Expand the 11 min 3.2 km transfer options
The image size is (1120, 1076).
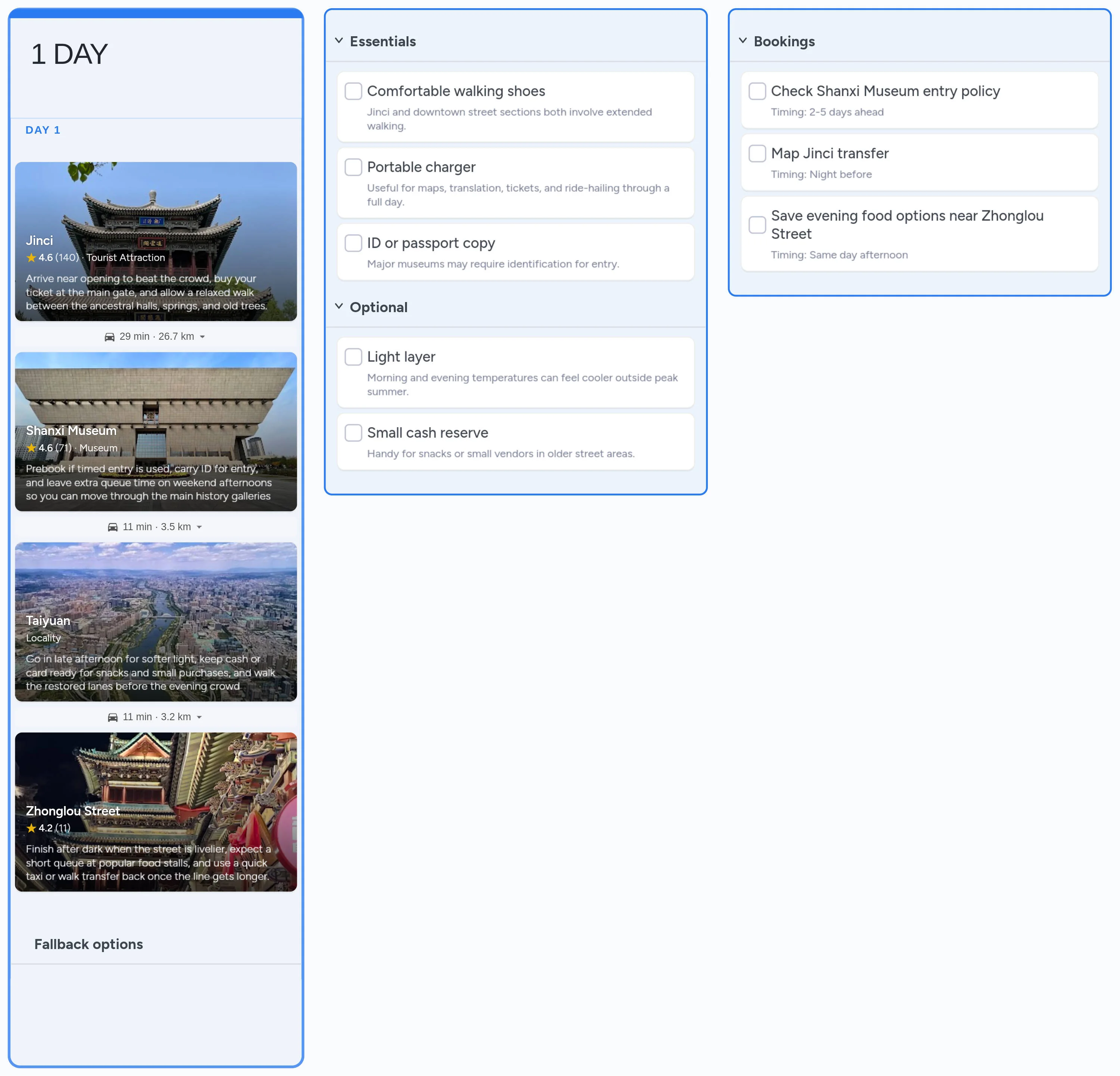click(x=199, y=716)
